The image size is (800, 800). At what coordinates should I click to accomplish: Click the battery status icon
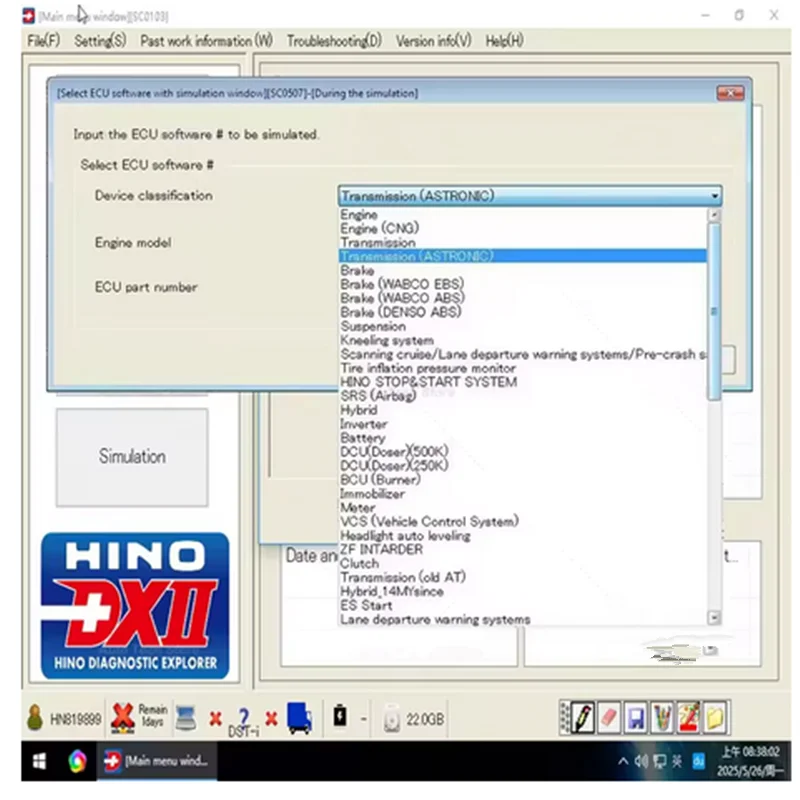[340, 715]
